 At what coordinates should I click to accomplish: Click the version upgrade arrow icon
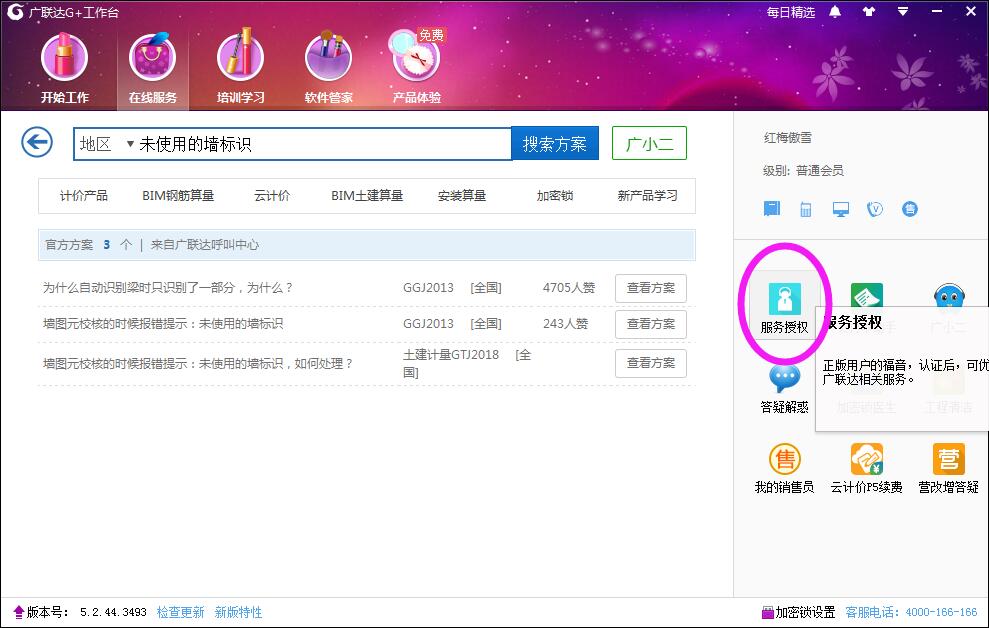18,612
